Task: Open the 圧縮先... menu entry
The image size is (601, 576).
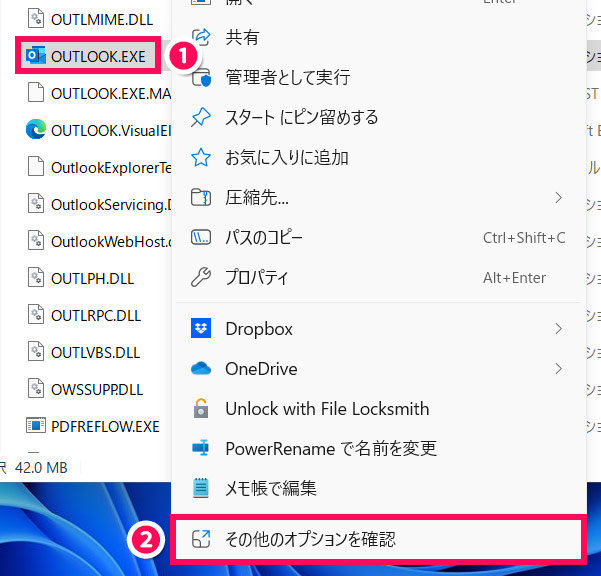Action: point(379,198)
